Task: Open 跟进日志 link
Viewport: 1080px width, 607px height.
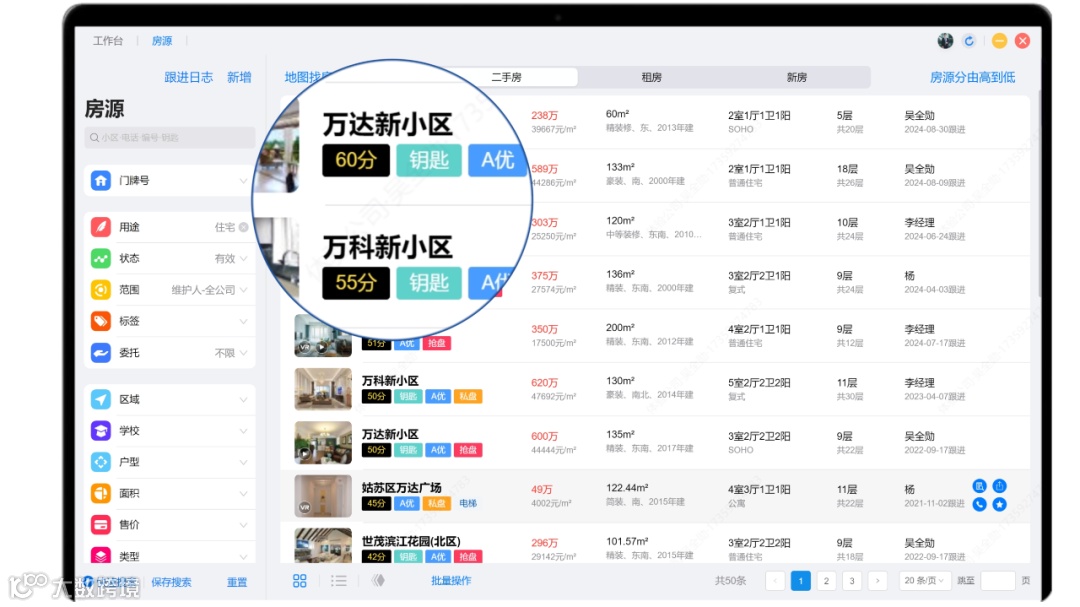Action: coord(188,77)
